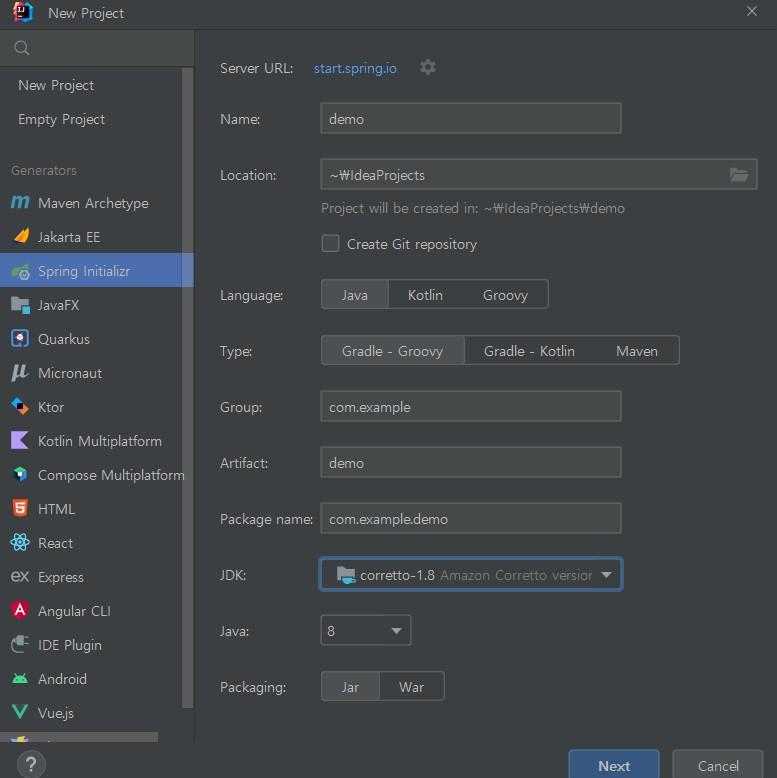Open the Java version dropdown

click(366, 631)
